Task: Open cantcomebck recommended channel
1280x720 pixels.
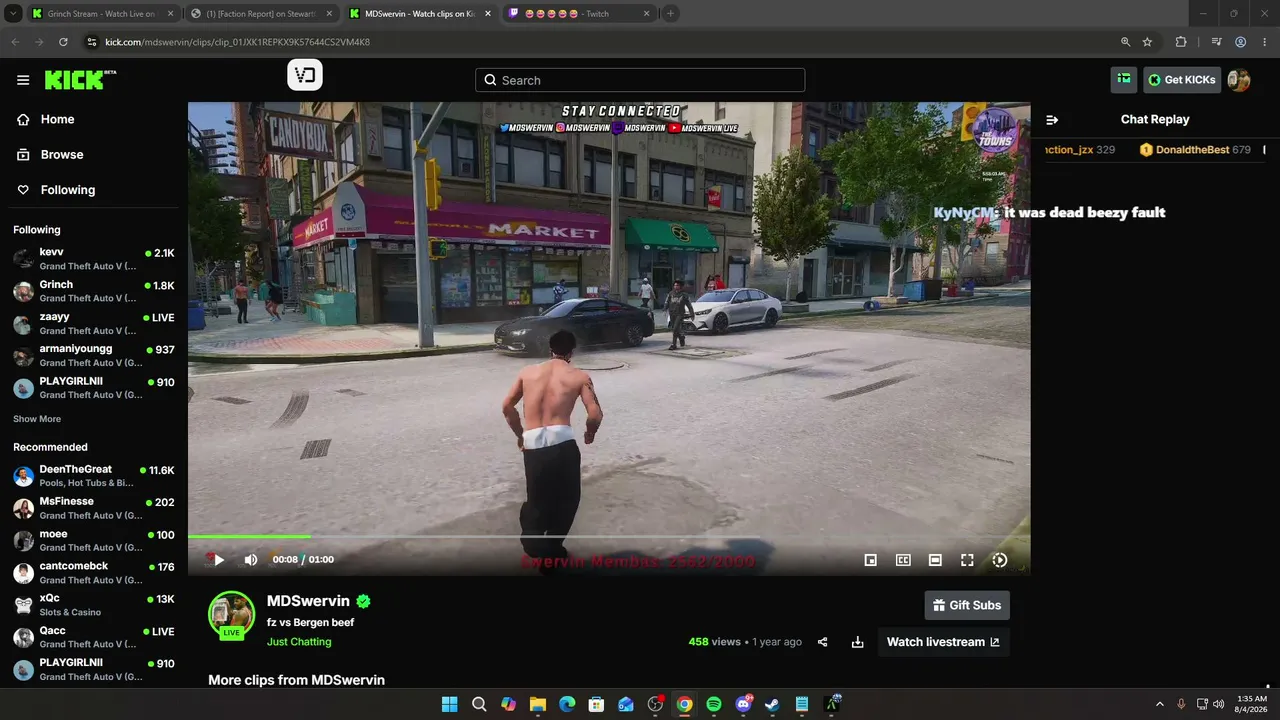Action: [94, 573]
